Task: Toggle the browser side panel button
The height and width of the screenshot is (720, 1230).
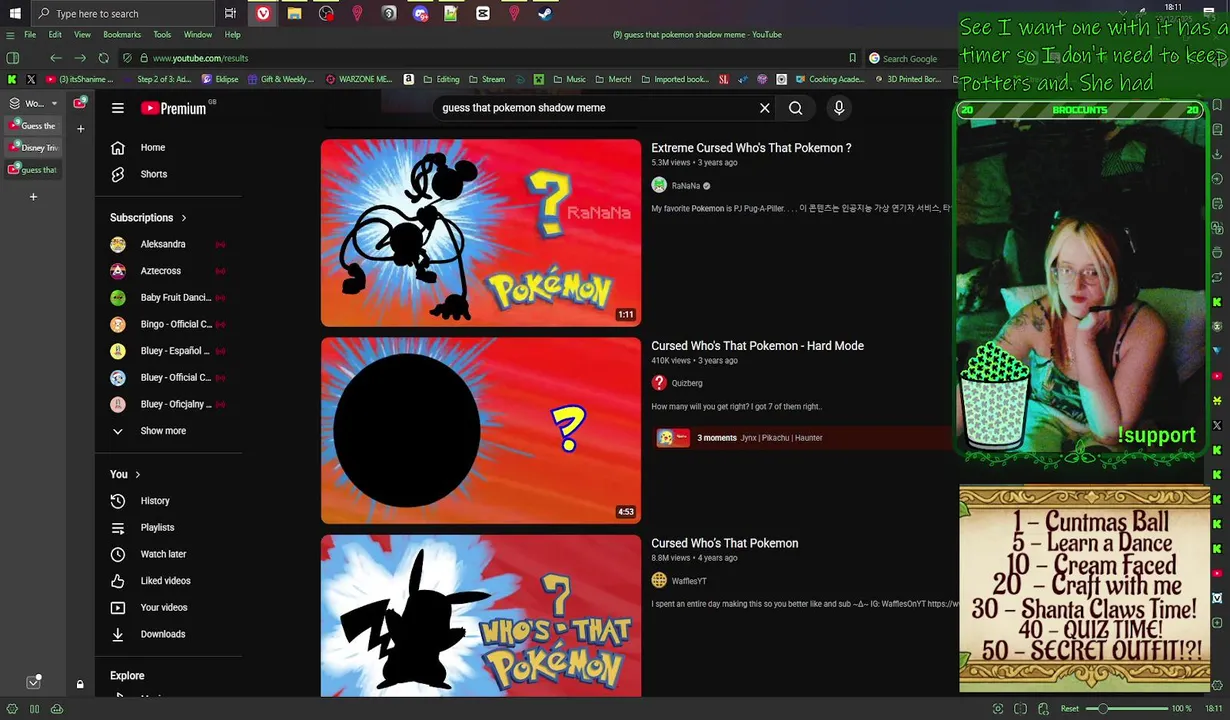Action: pos(13,58)
